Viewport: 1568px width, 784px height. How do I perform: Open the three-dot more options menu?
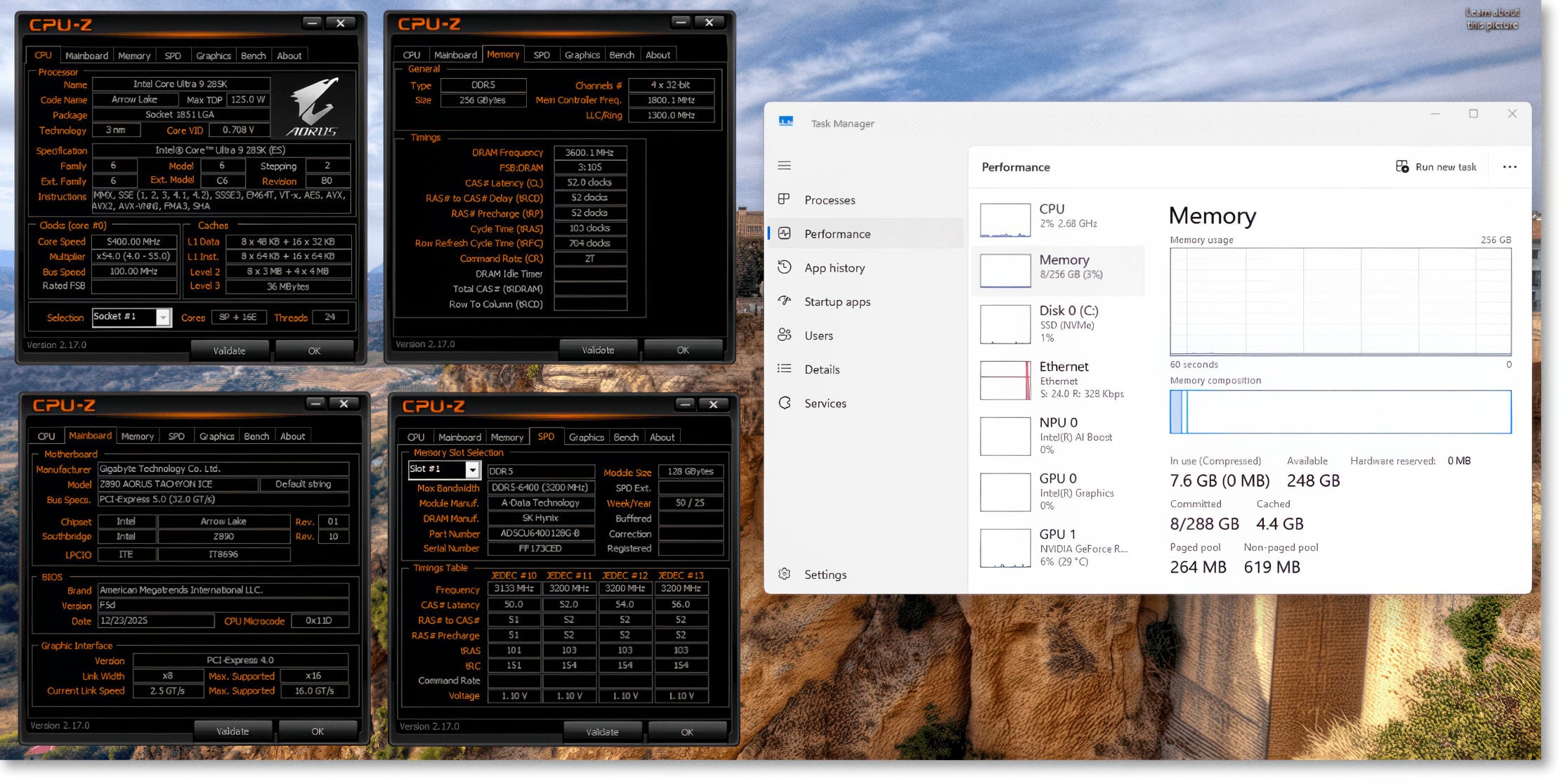coord(1509,166)
